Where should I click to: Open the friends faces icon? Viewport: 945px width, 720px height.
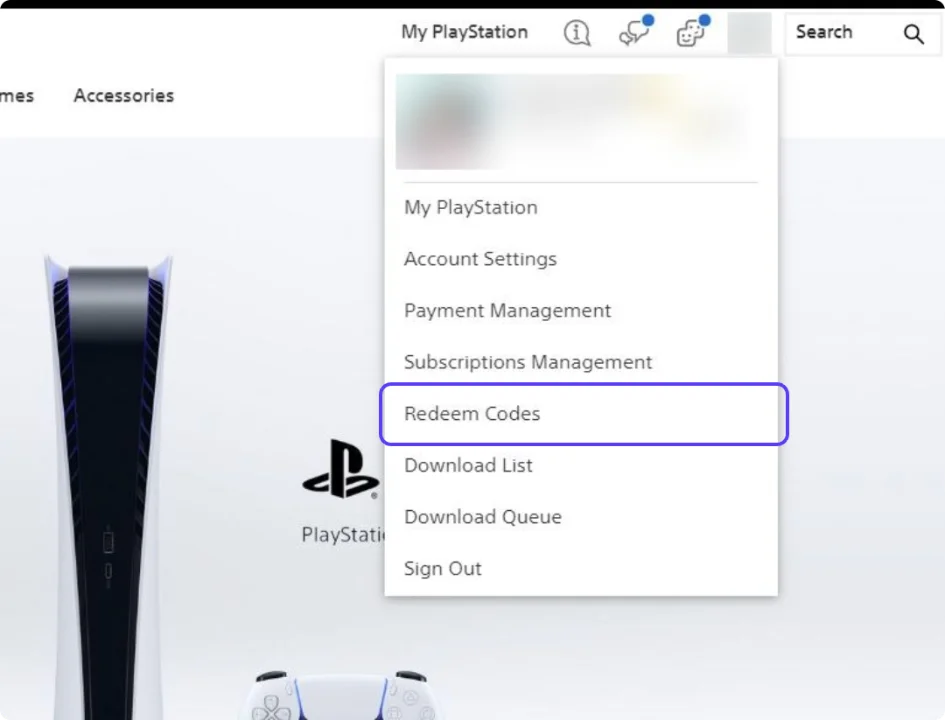(692, 31)
